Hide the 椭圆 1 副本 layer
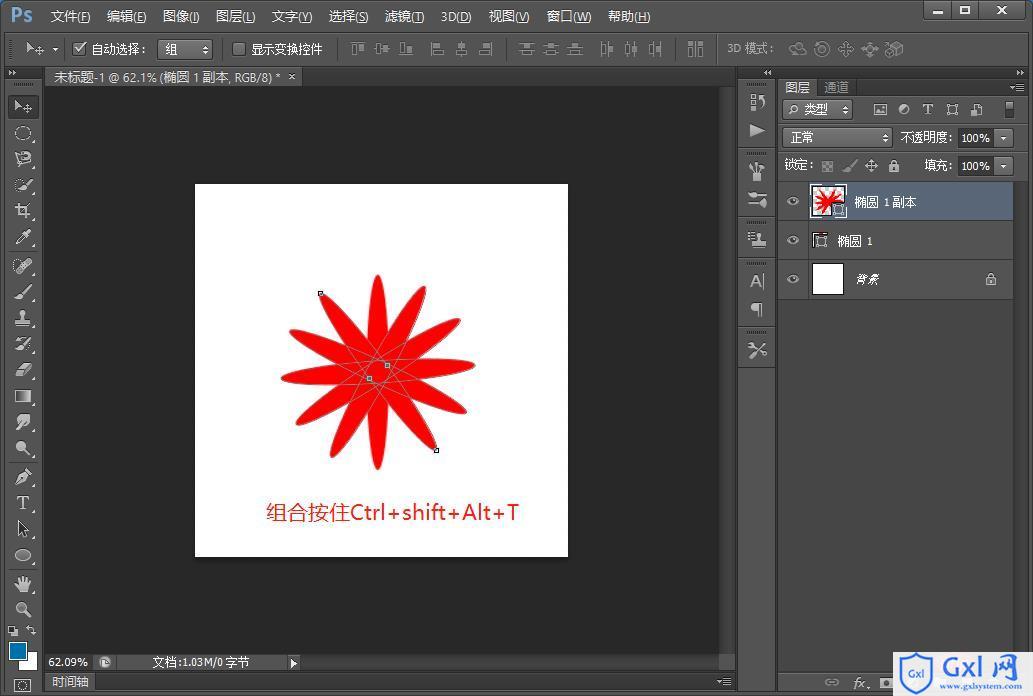Image resolution: width=1033 pixels, height=696 pixels. coord(793,202)
